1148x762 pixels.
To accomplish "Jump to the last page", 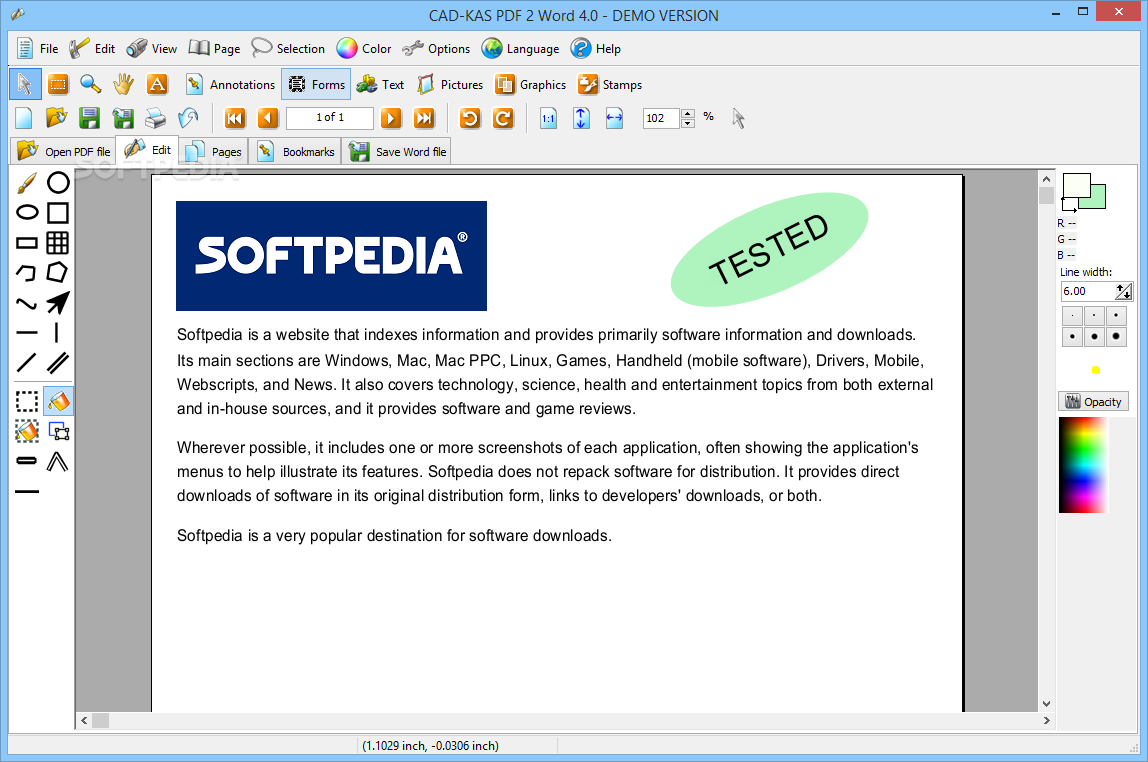I will (x=424, y=118).
